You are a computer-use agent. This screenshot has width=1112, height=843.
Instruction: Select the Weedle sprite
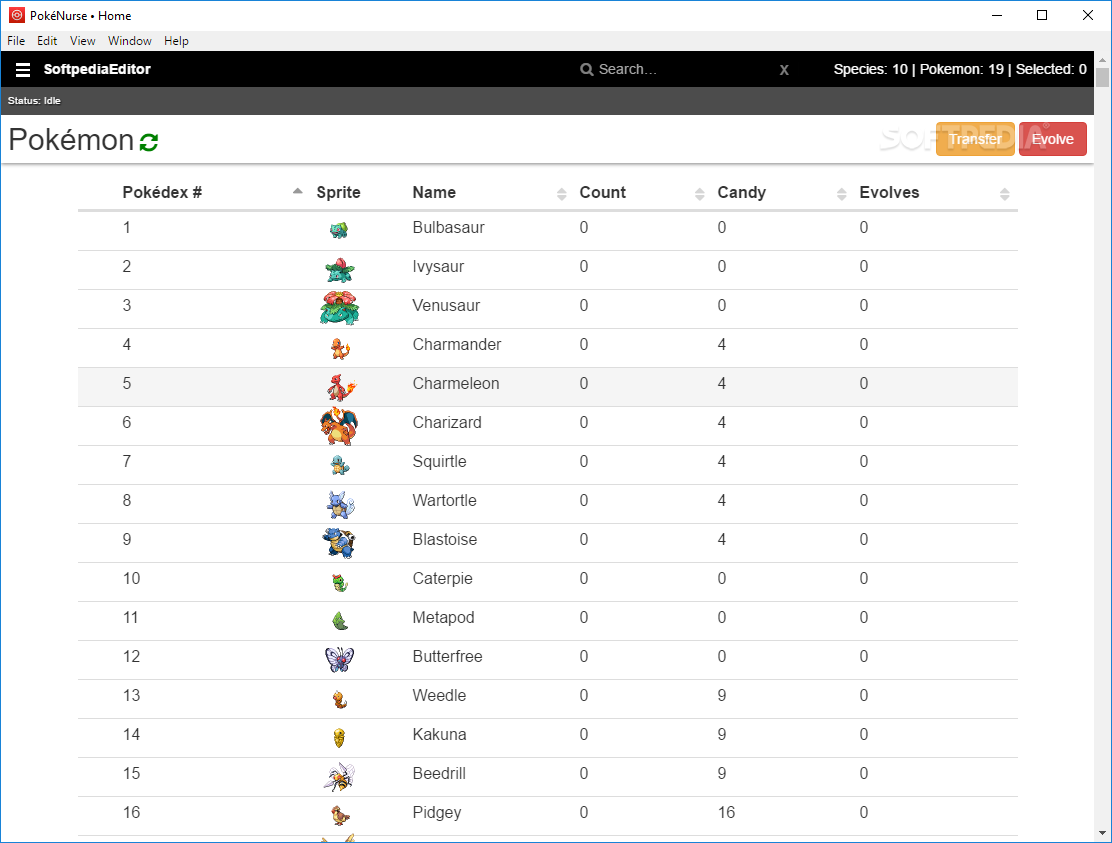pos(340,700)
